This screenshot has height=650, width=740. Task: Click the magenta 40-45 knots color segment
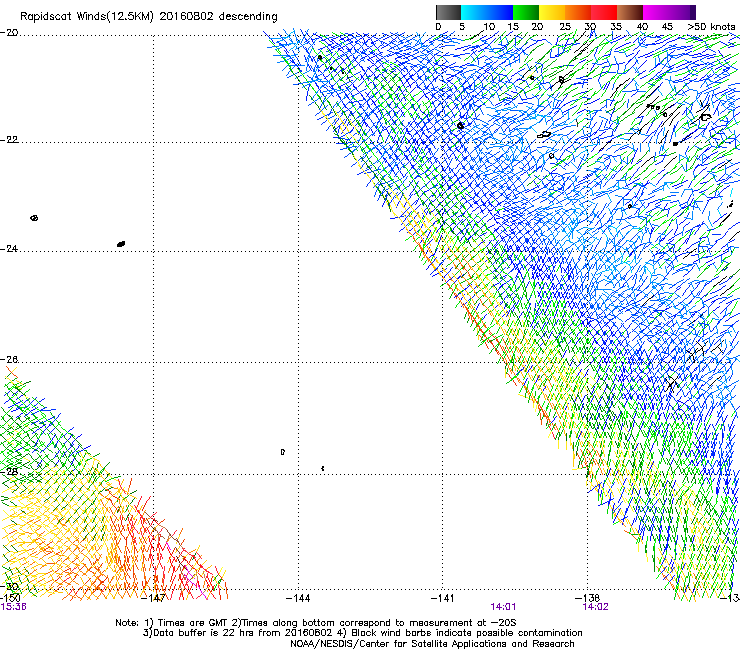pyautogui.click(x=656, y=12)
